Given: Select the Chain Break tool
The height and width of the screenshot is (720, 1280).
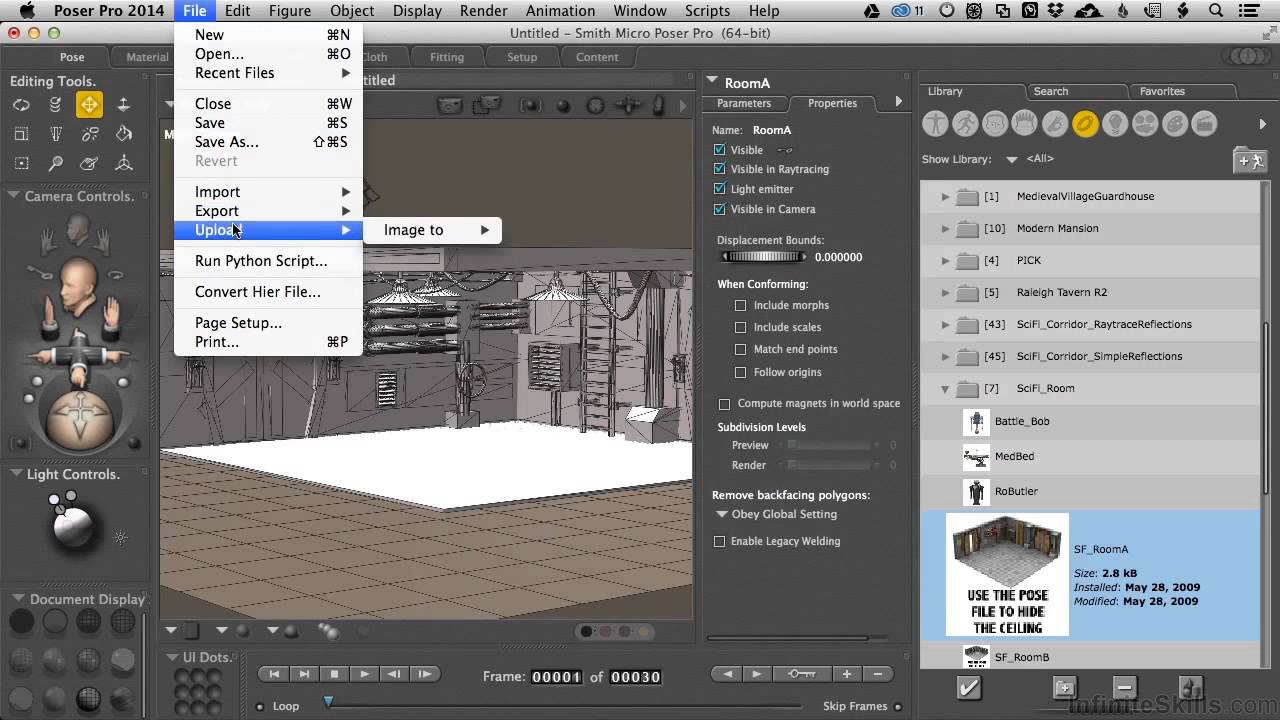Looking at the screenshot, I should (x=90, y=134).
